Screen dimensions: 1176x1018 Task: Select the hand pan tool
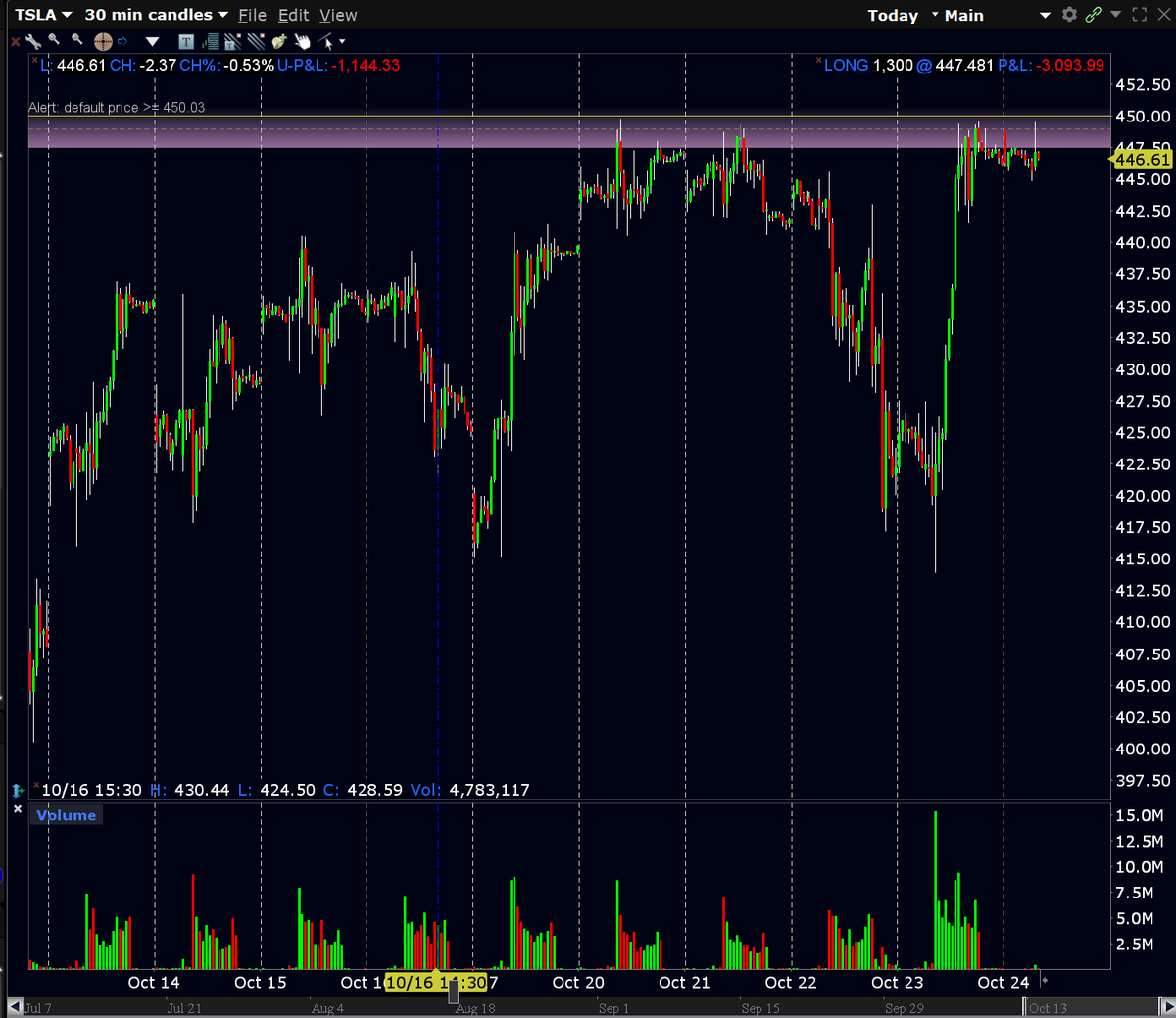click(303, 41)
